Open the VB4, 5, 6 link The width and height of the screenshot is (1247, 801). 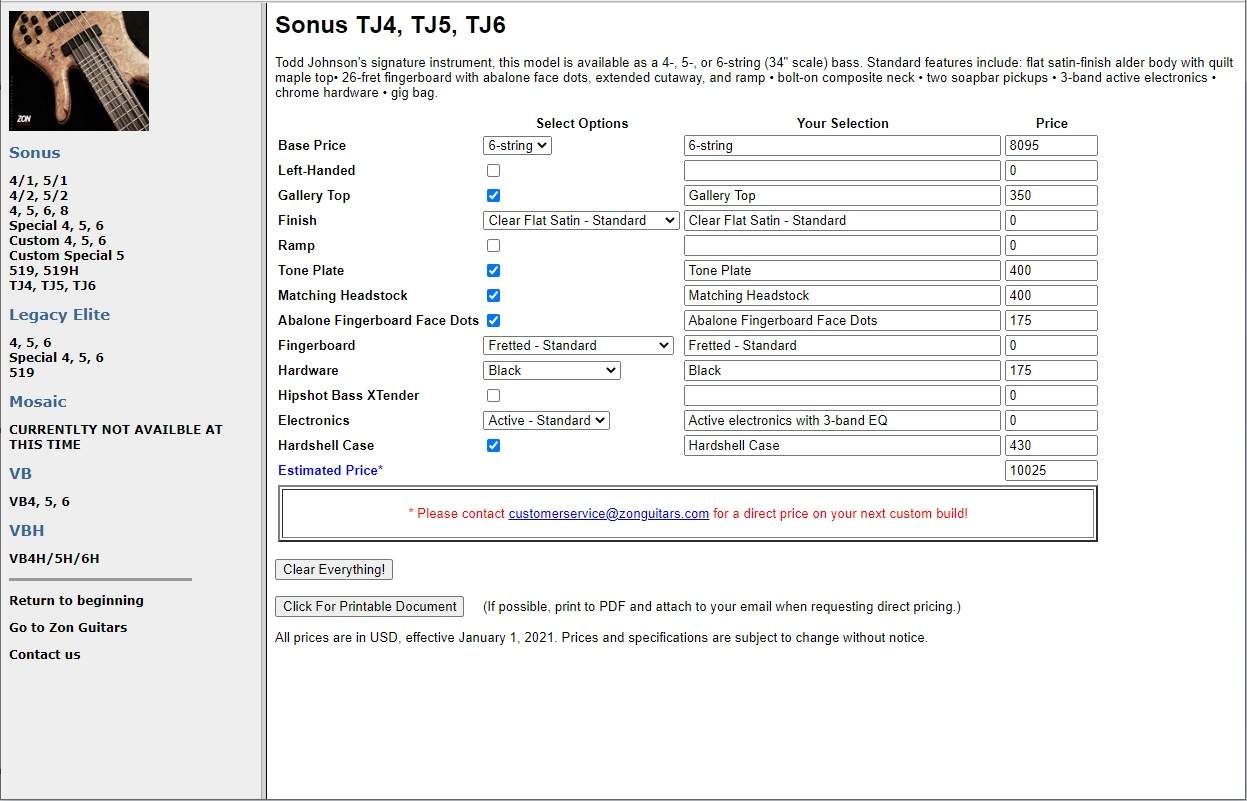(40, 502)
